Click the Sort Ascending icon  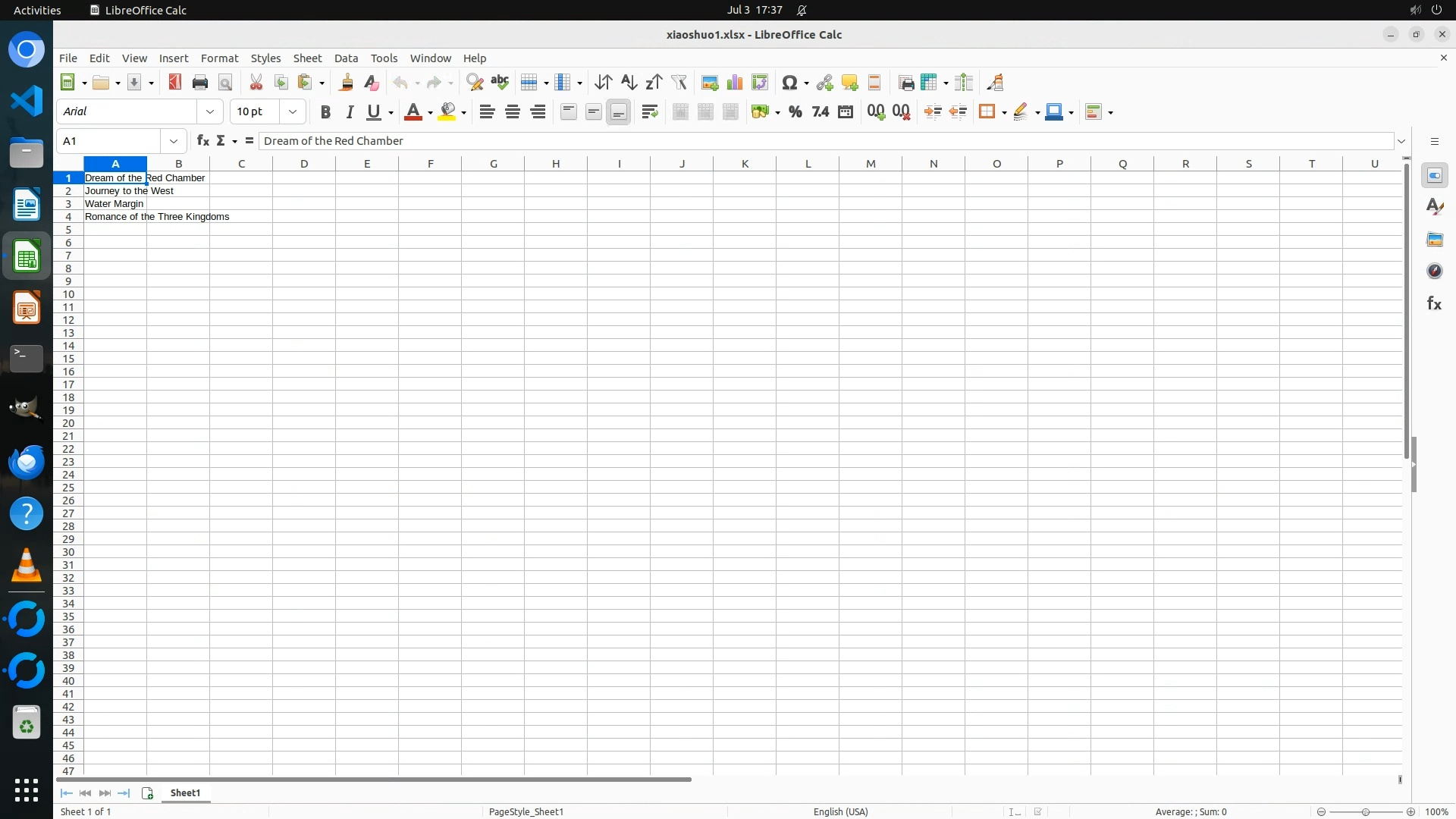(629, 83)
